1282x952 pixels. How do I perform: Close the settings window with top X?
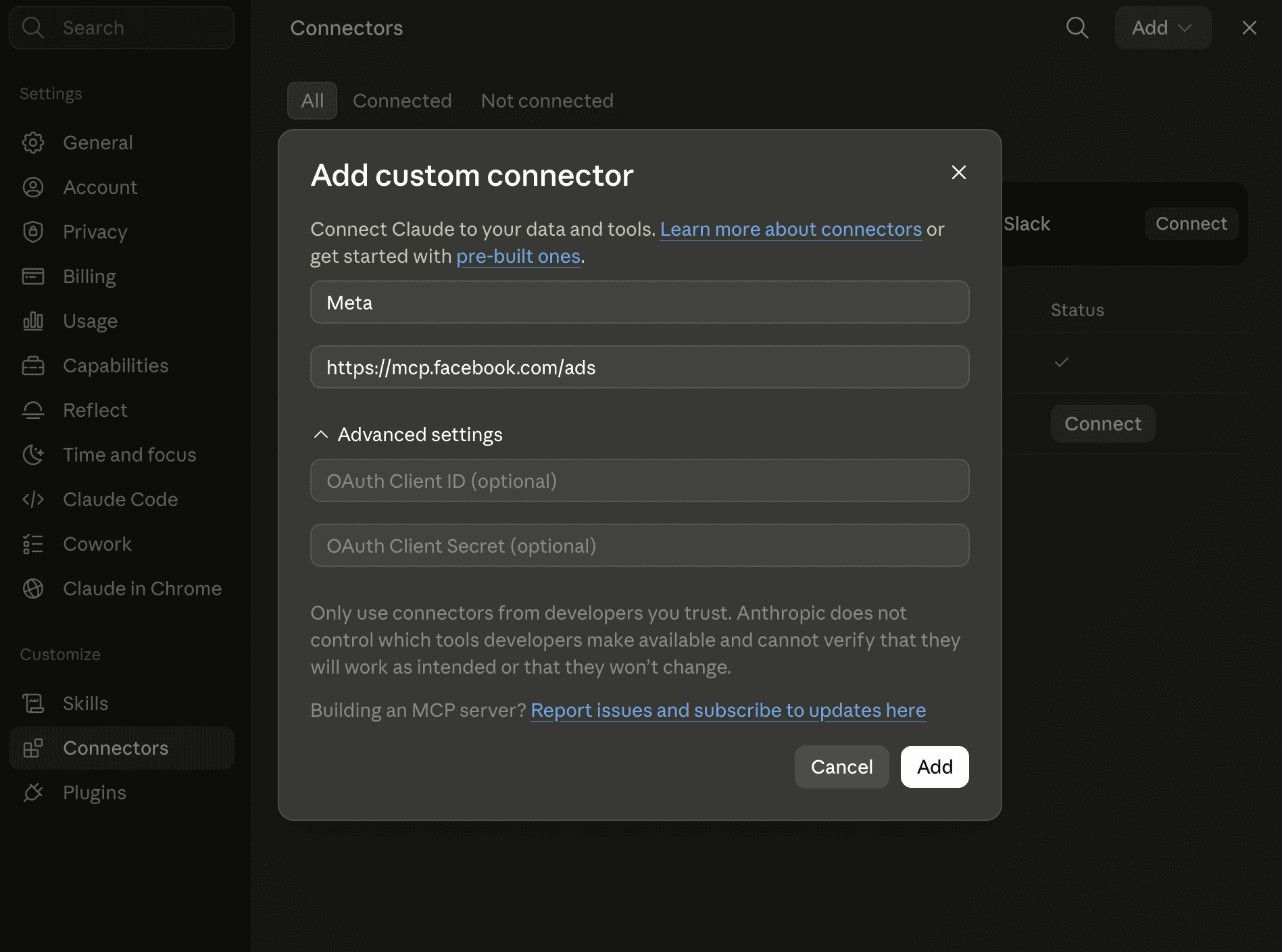[x=1249, y=28]
